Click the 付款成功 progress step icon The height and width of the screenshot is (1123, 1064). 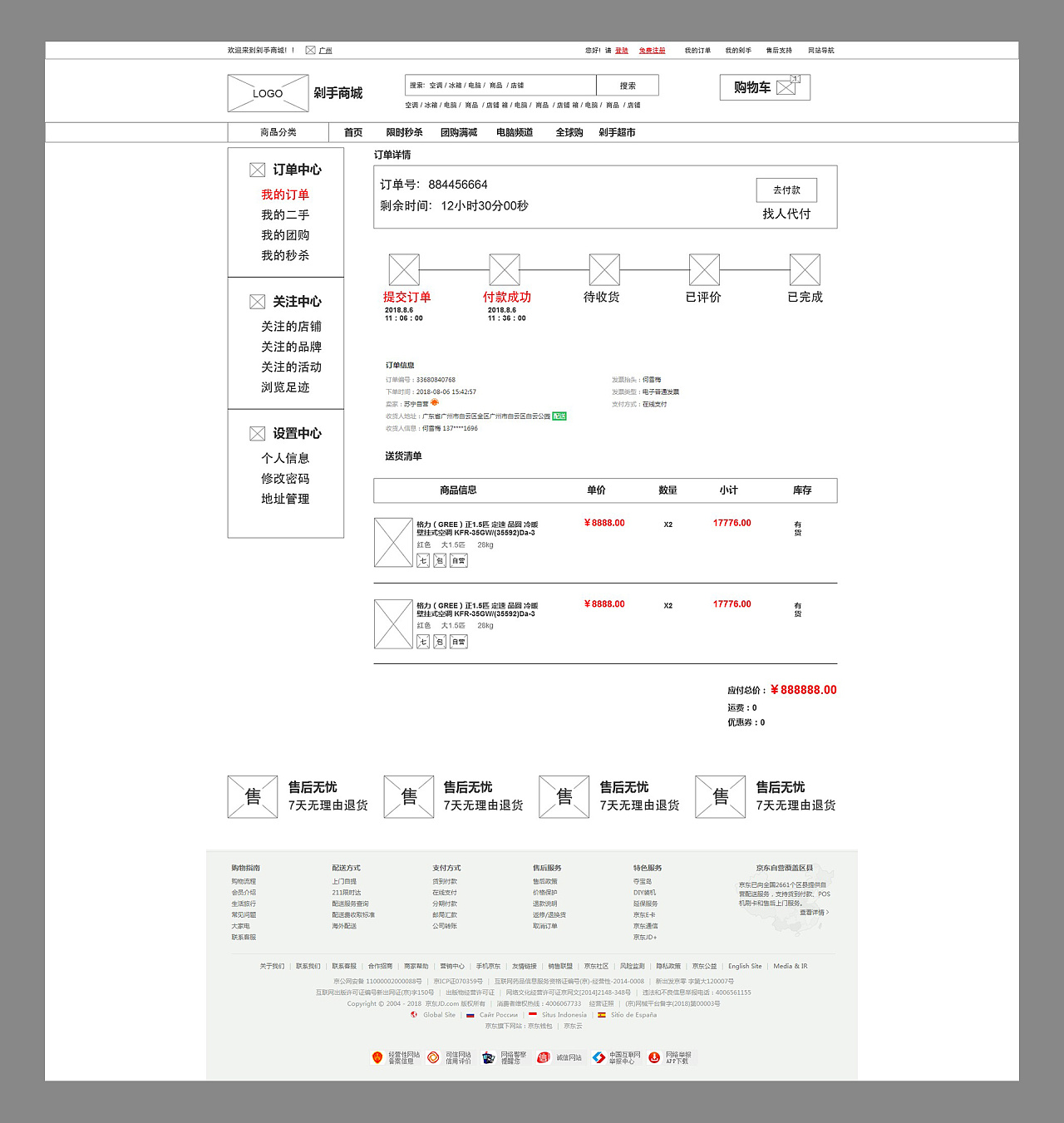pyautogui.click(x=505, y=270)
